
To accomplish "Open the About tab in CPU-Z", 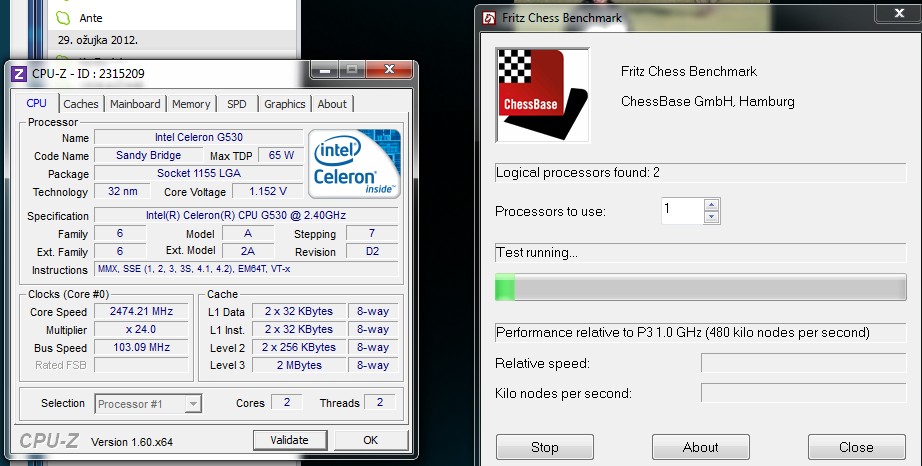I will click(x=332, y=104).
